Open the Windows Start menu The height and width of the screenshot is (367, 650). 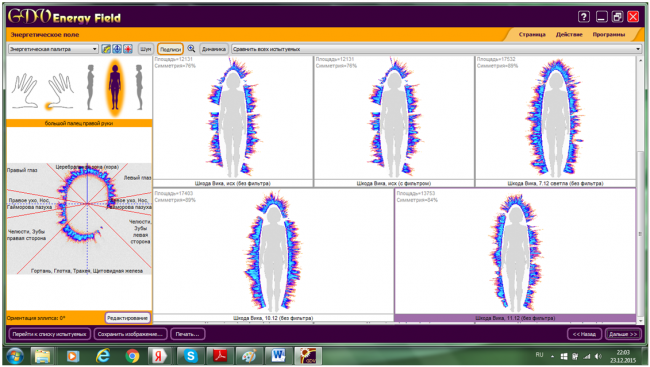pos(15,356)
